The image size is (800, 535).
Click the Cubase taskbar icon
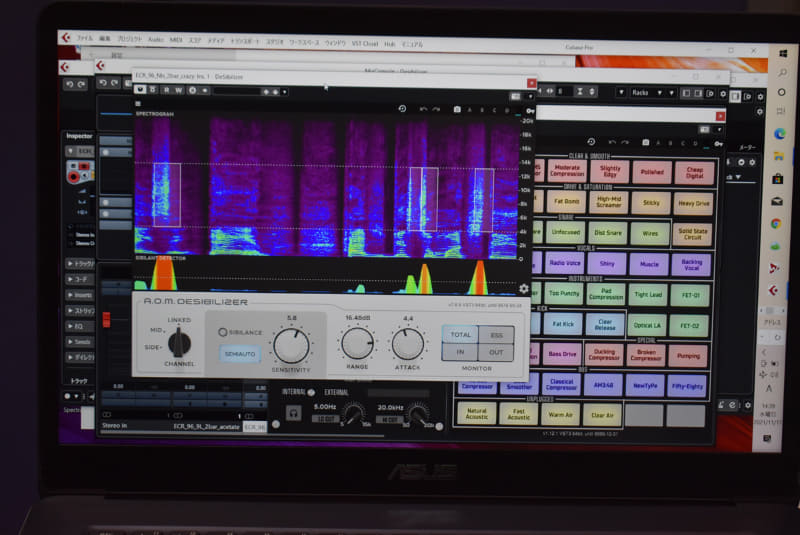point(773,291)
